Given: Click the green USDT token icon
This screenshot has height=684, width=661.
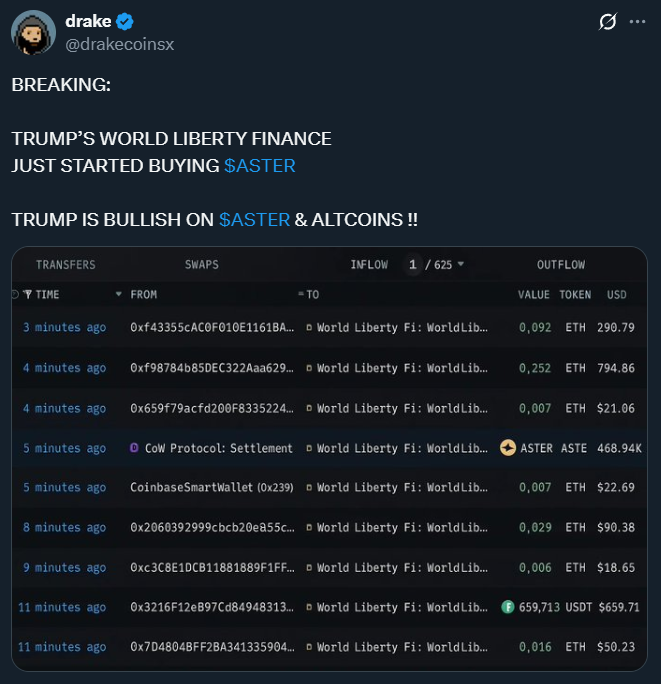Looking at the screenshot, I should 508,607.
